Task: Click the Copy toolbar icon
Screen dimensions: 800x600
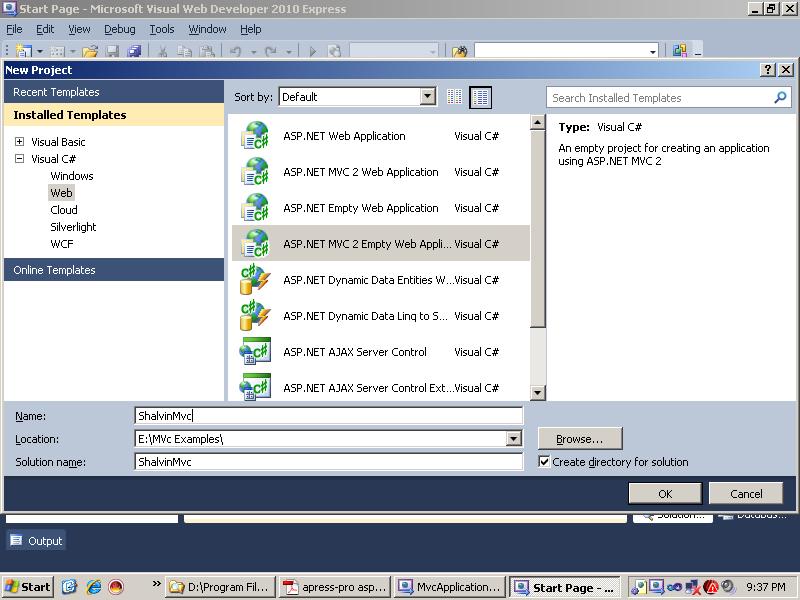Action: point(184,51)
